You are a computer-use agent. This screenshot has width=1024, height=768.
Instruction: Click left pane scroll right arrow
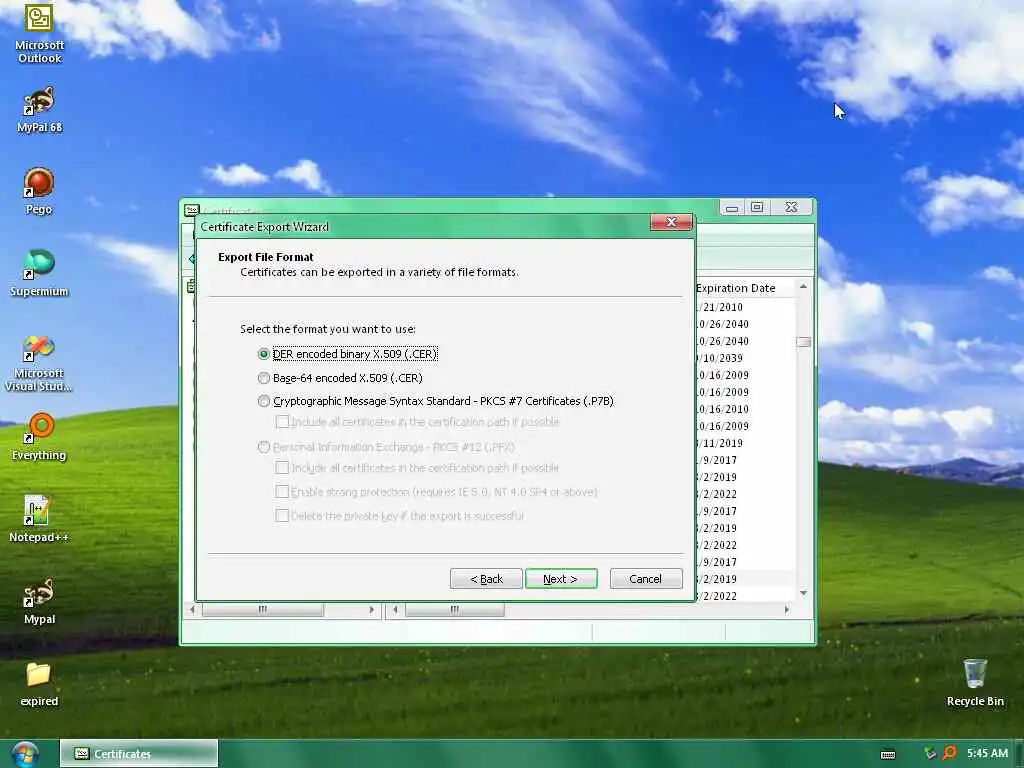372,610
